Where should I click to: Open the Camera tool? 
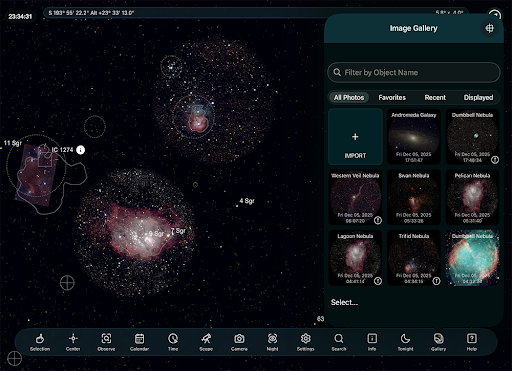tap(239, 342)
